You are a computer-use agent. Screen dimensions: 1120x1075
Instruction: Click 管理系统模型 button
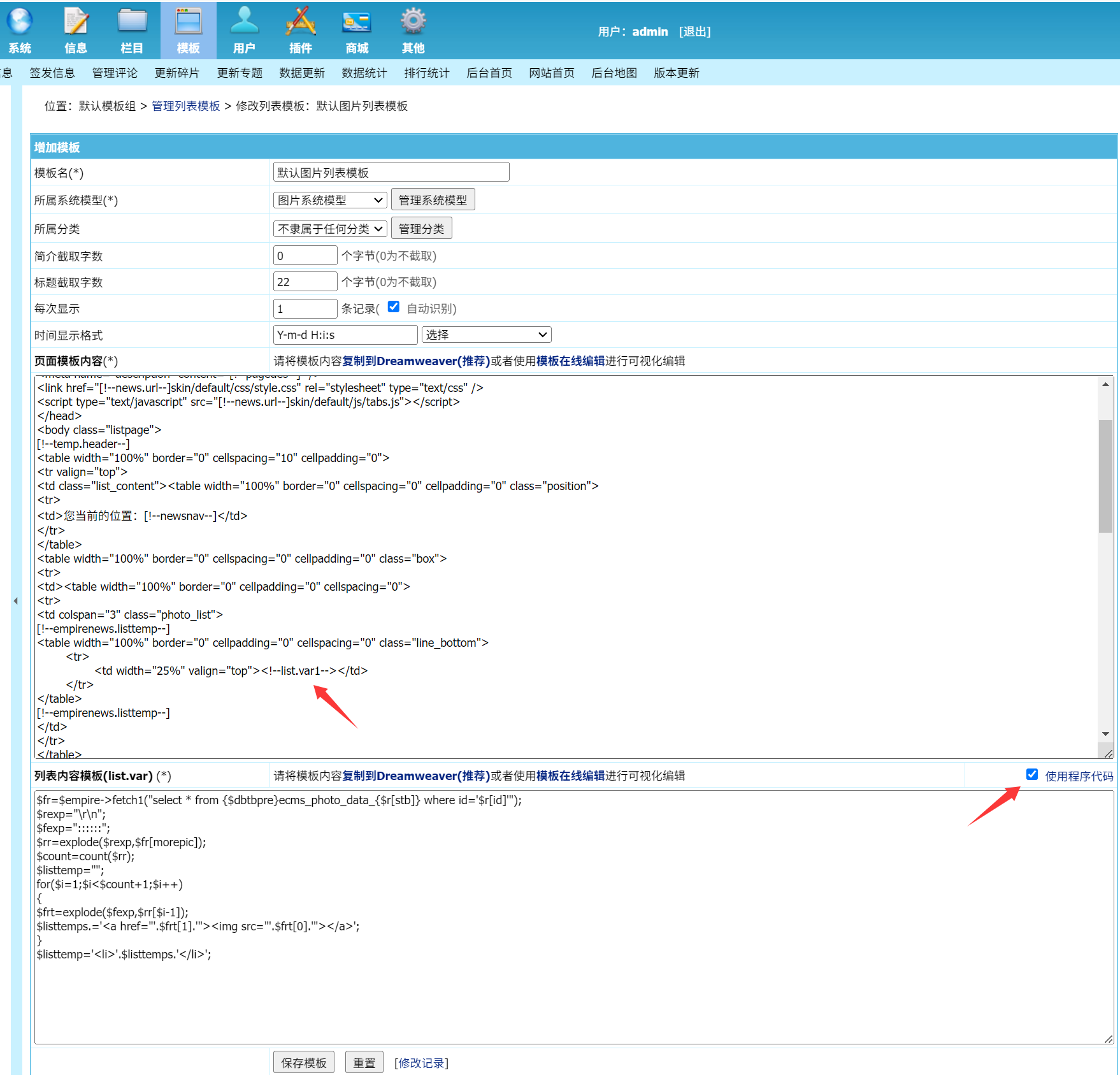pos(433,200)
